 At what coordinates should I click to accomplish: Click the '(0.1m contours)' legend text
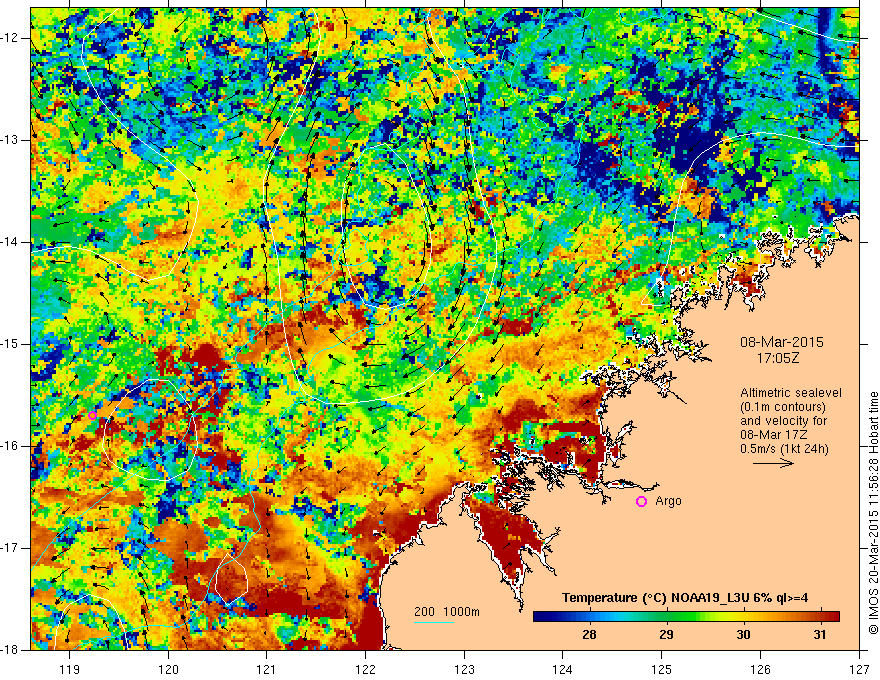(x=783, y=407)
